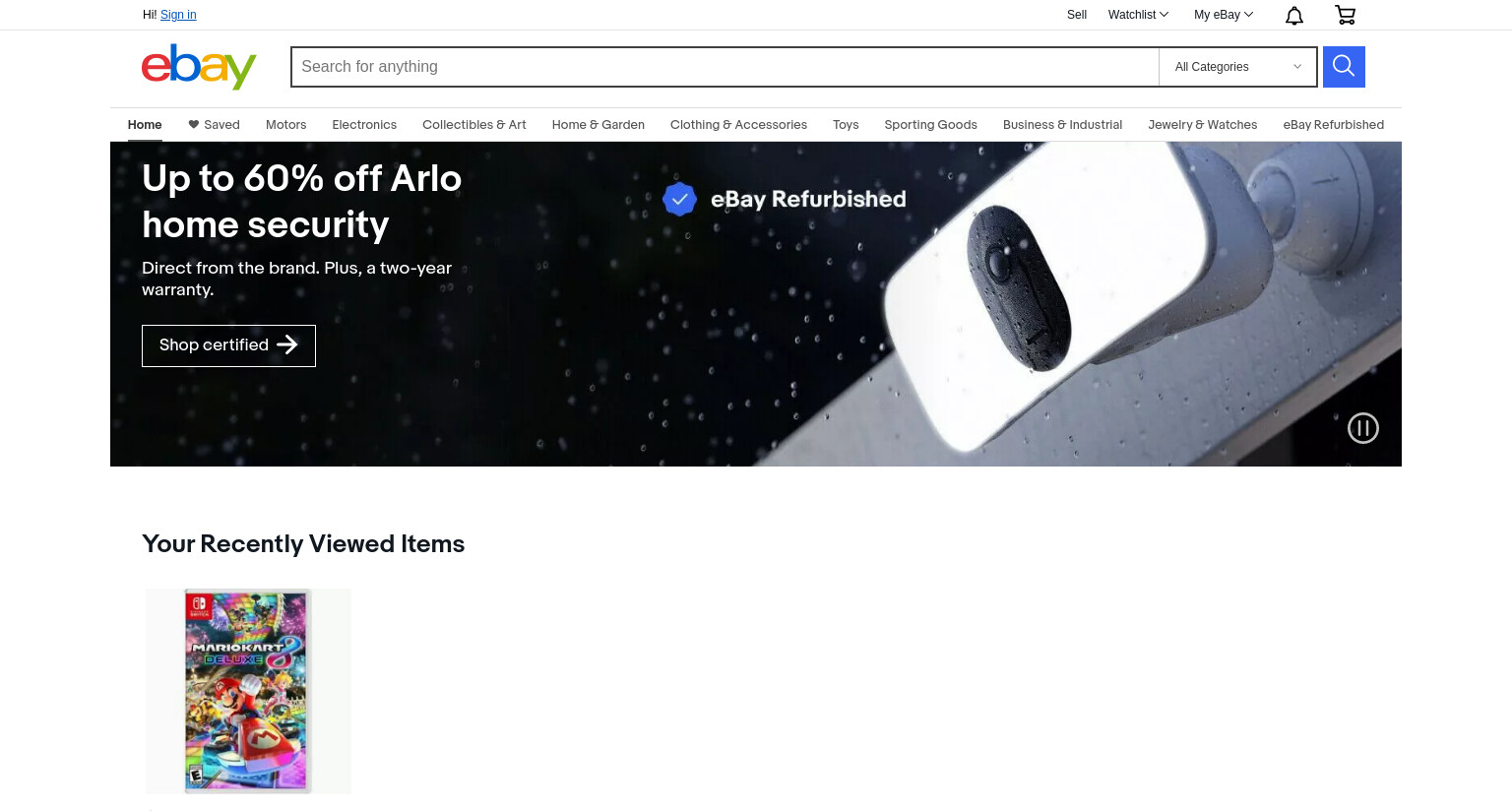The width and height of the screenshot is (1512, 811).
Task: Open the notifications bell icon
Action: coord(1294,15)
